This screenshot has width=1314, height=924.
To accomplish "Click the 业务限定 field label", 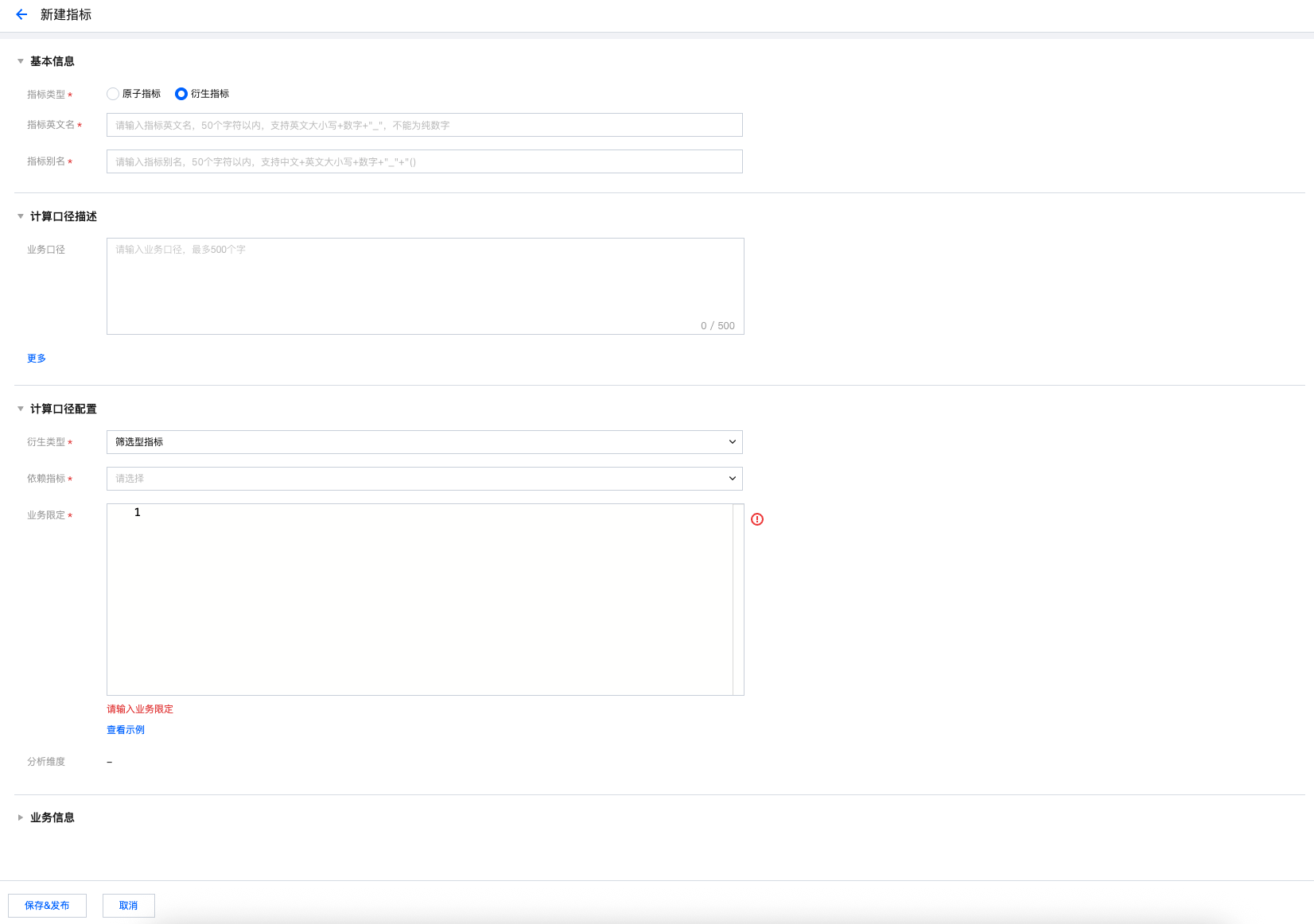I will (46, 515).
